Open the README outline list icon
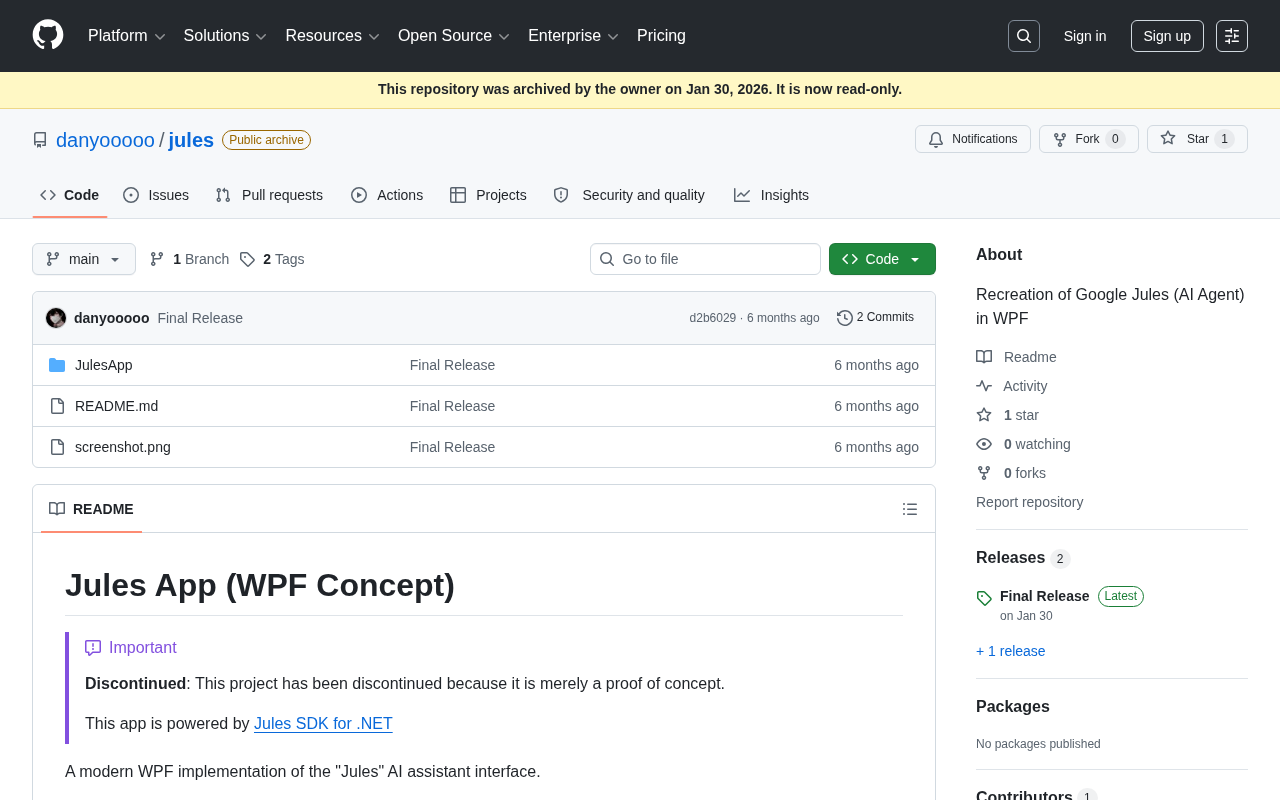Image resolution: width=1280 pixels, height=800 pixels. [910, 509]
